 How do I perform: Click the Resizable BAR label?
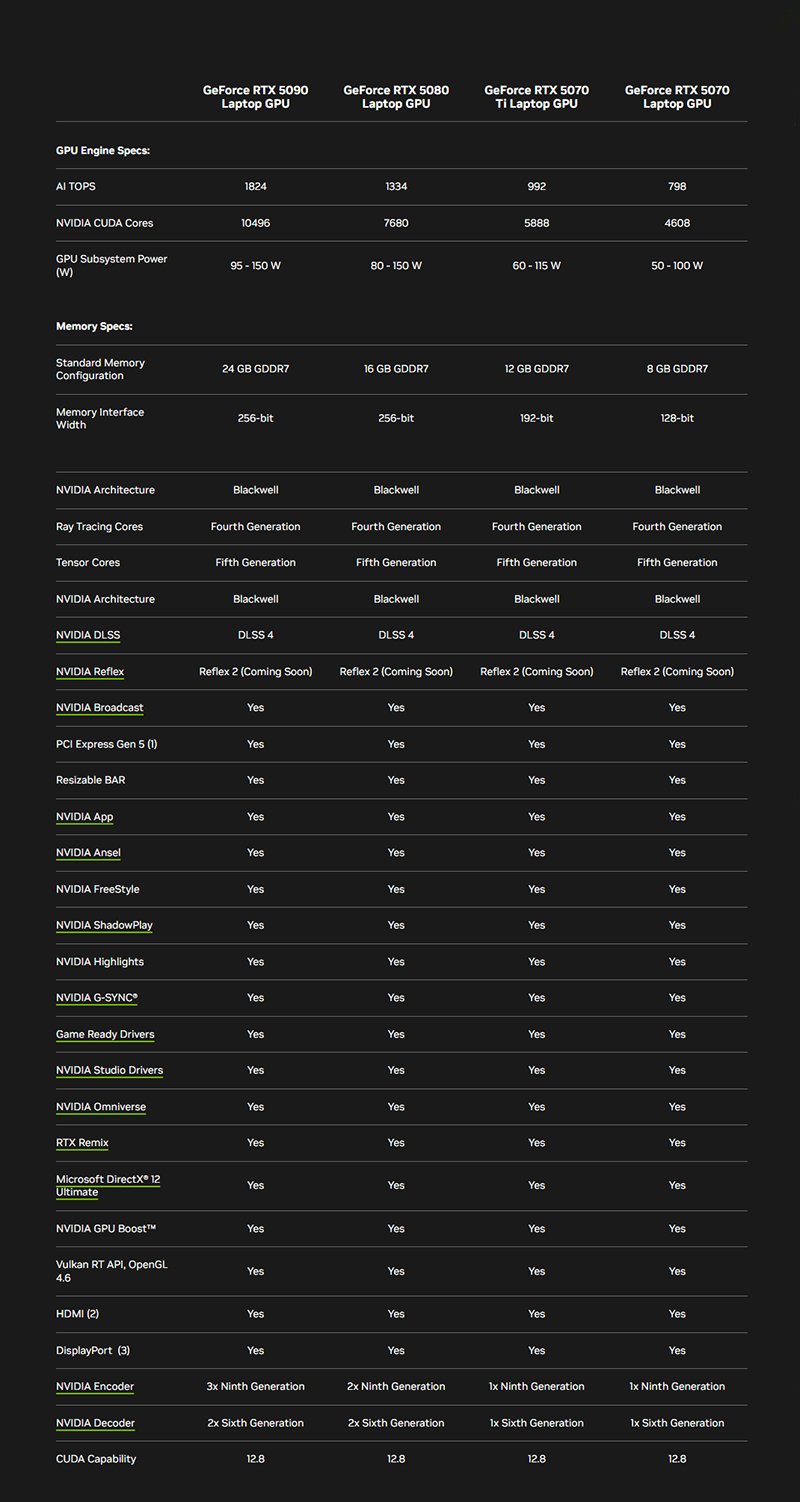tap(91, 780)
